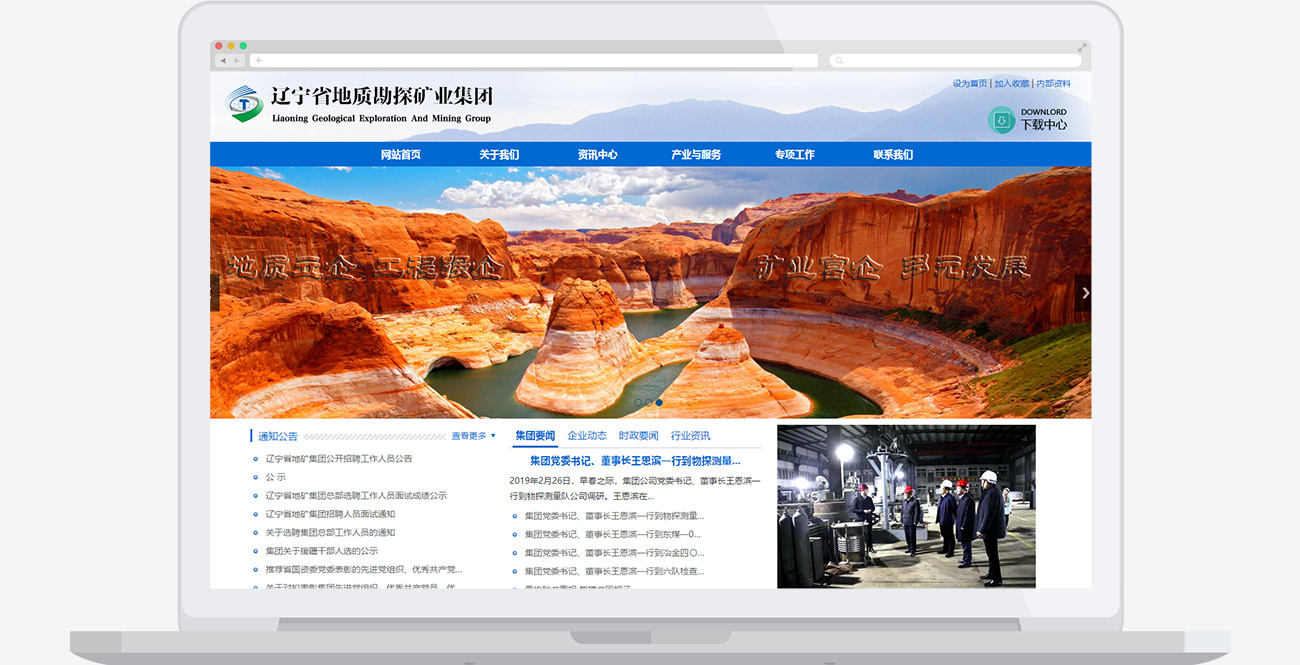Go forward using the browser forward arrow
Viewport: 1300px width, 665px height.
tap(237, 61)
